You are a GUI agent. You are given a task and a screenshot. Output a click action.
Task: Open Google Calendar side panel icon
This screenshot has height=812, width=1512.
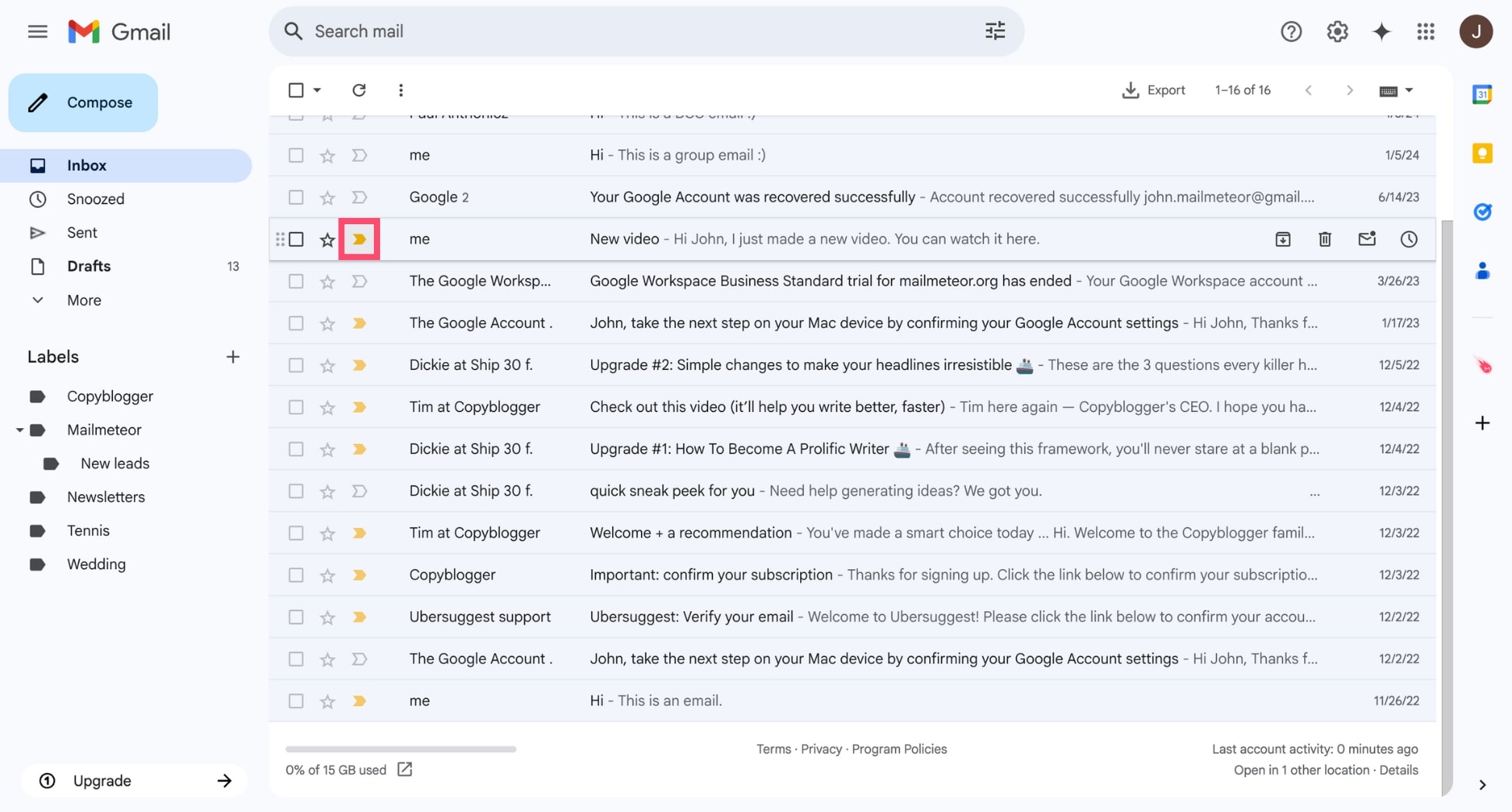pos(1482,94)
